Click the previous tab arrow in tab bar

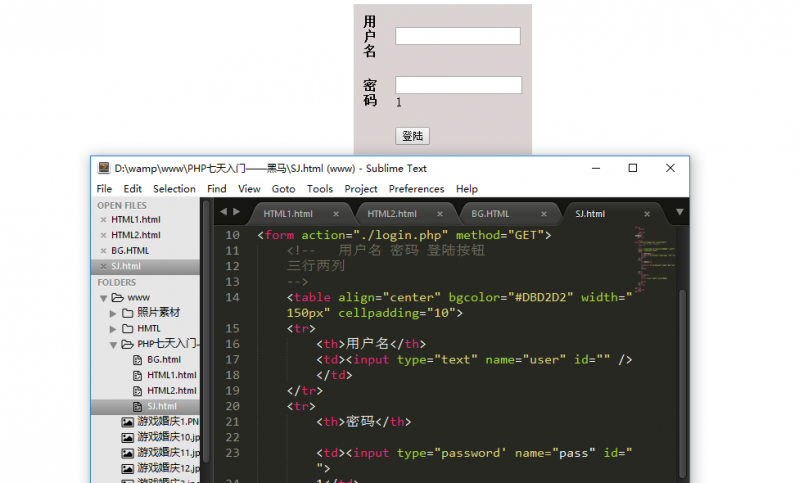click(x=223, y=212)
